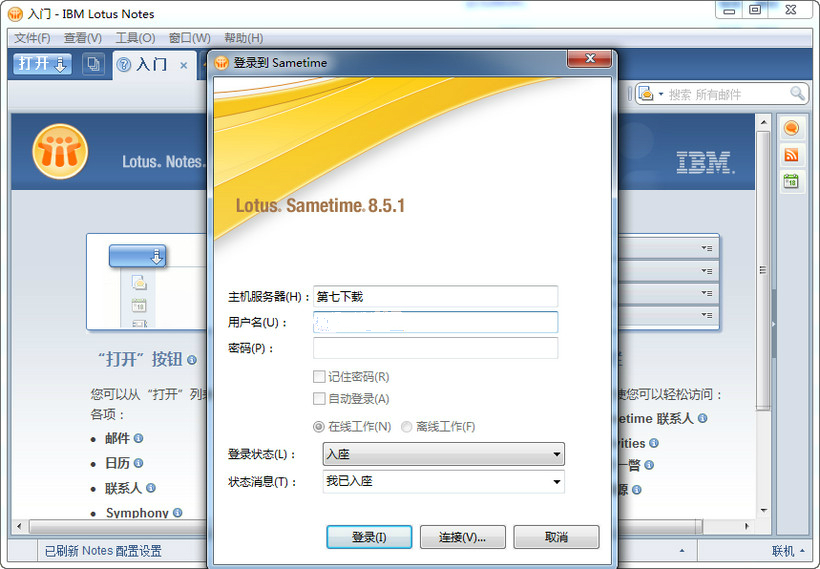Viewport: 820px width, 569px height.
Task: Click the 用户名 input field
Action: tap(436, 322)
